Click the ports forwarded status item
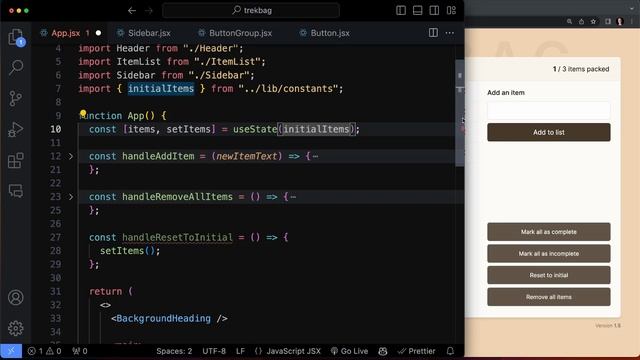This screenshot has width=640, height=360. coord(80,351)
